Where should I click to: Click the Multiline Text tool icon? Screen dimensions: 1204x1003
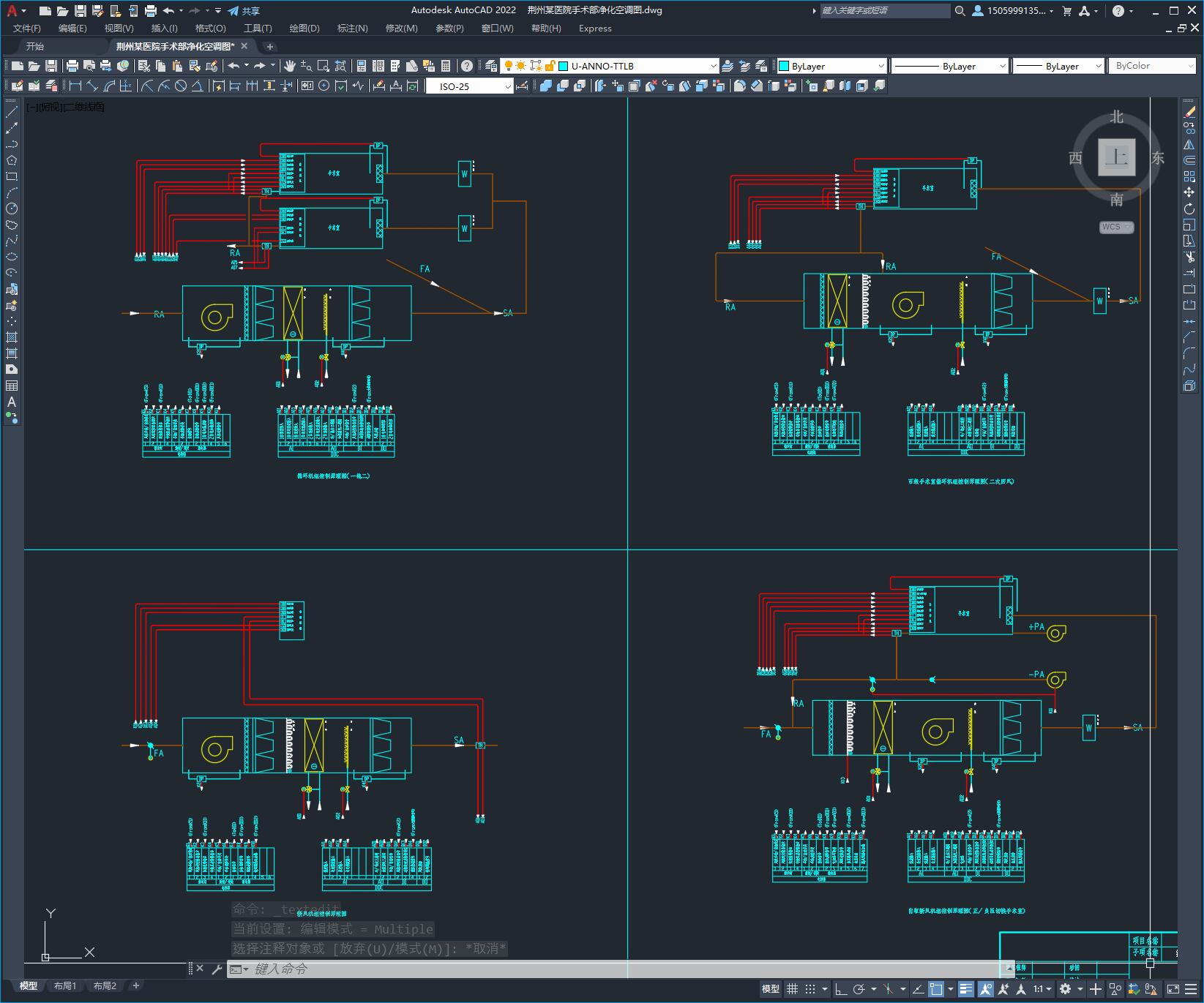coord(12,402)
